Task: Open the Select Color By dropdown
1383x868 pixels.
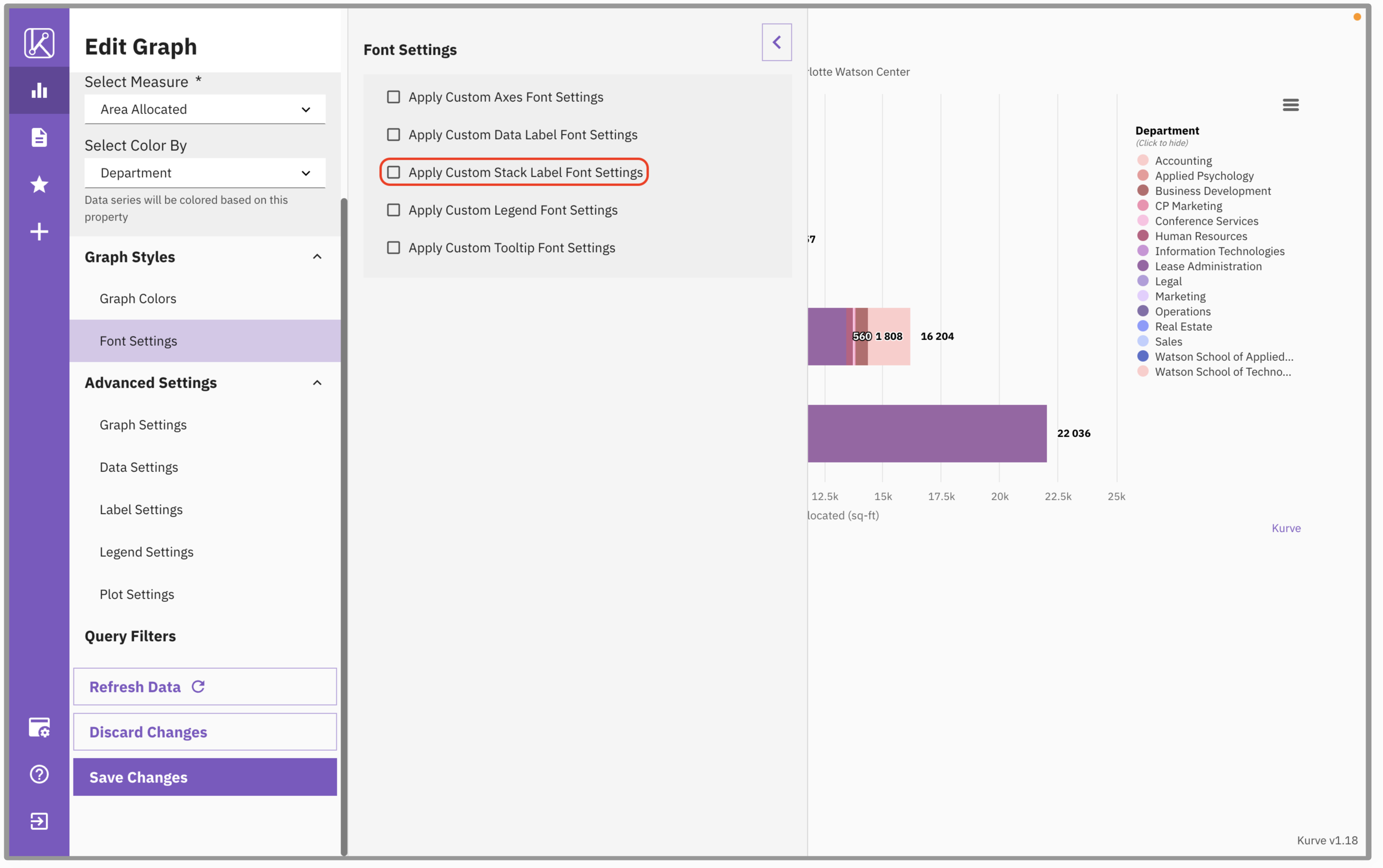Action: [x=204, y=173]
